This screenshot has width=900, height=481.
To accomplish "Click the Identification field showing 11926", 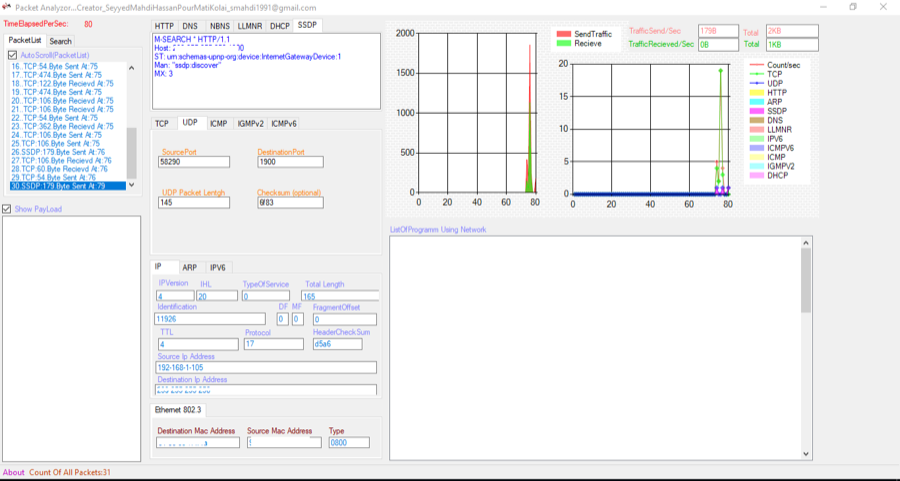I will 210,319.
